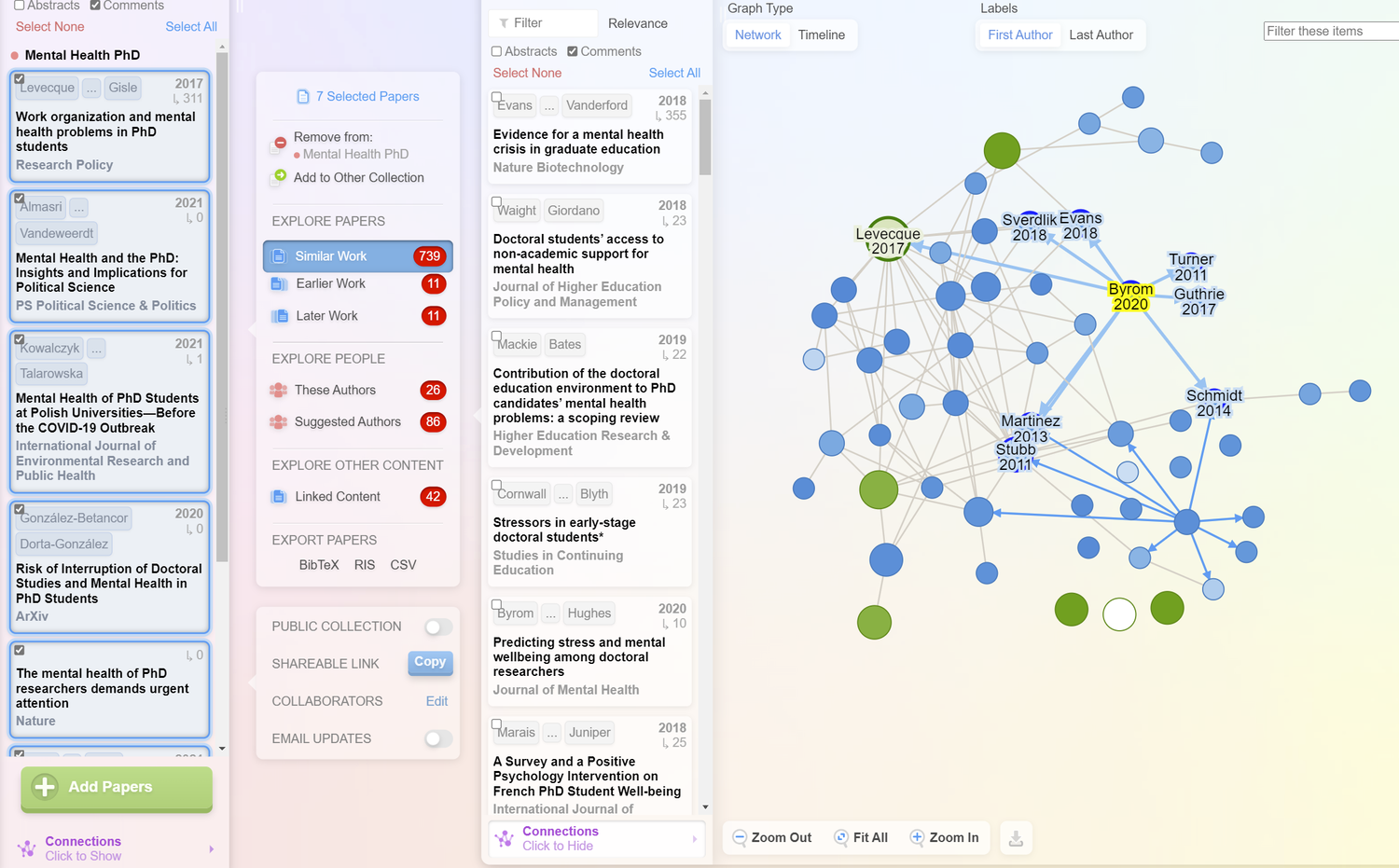The height and width of the screenshot is (868, 1399).
Task: Click the Zoom In plus icon
Action: [x=917, y=837]
